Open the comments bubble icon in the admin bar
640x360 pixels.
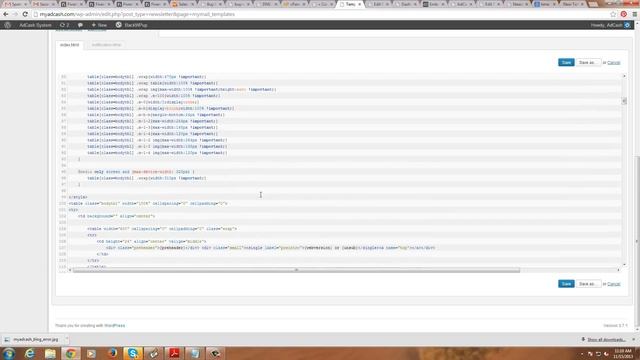(80, 25)
